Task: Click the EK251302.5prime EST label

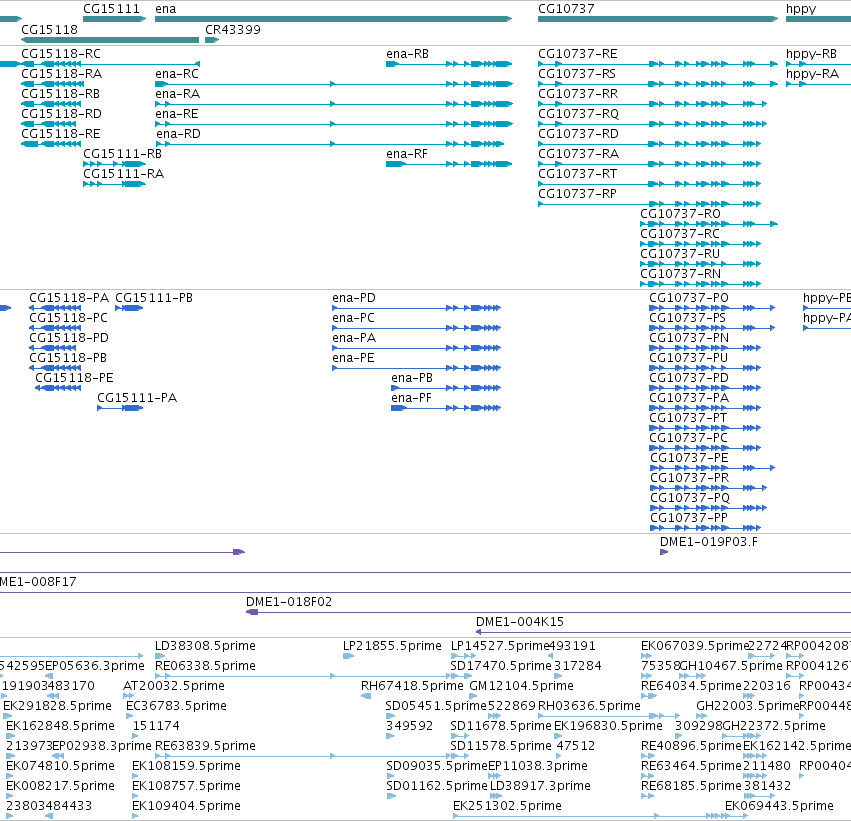Action: click(x=507, y=806)
